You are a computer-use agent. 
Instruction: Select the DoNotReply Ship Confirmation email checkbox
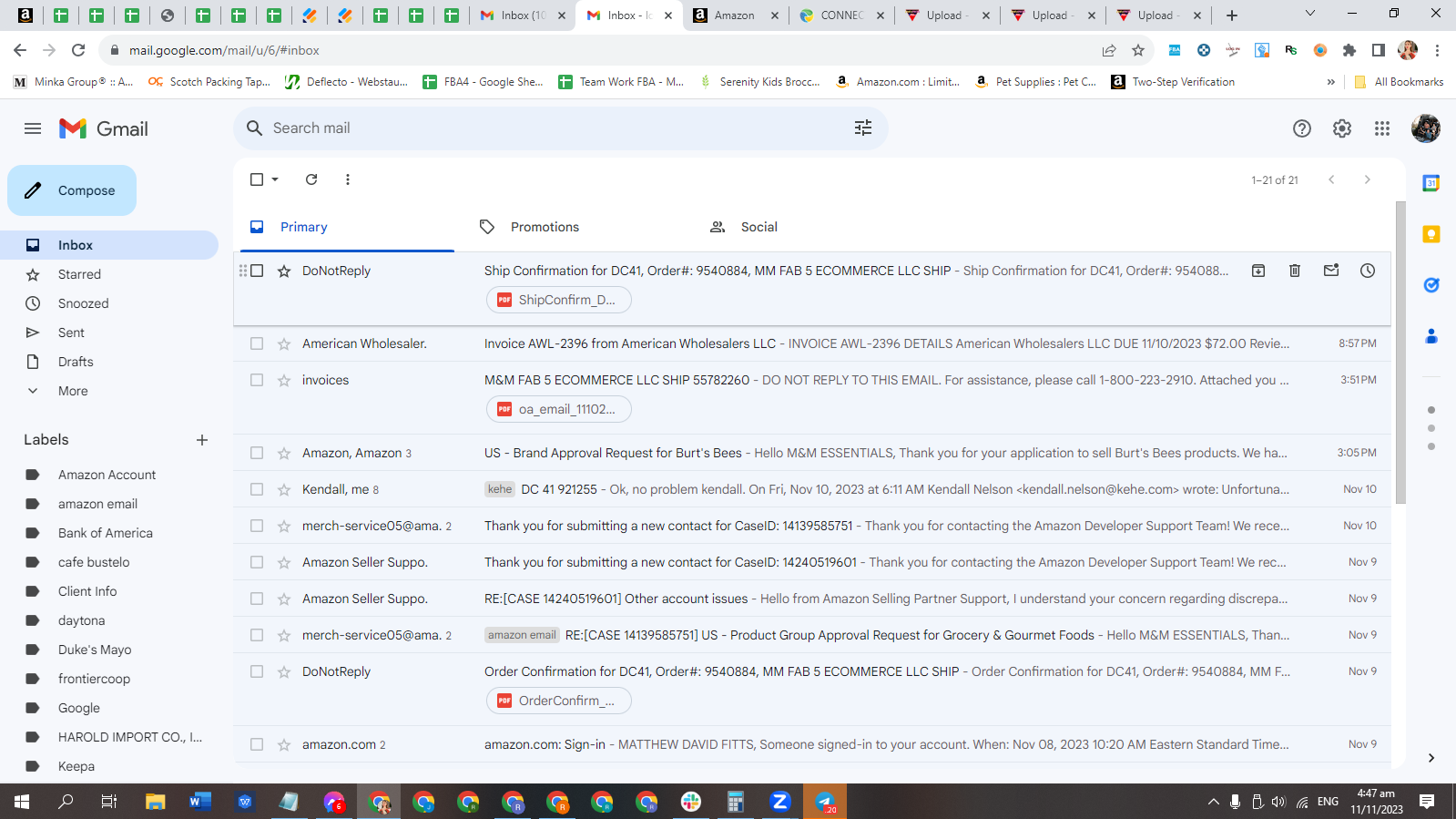pyautogui.click(x=257, y=271)
